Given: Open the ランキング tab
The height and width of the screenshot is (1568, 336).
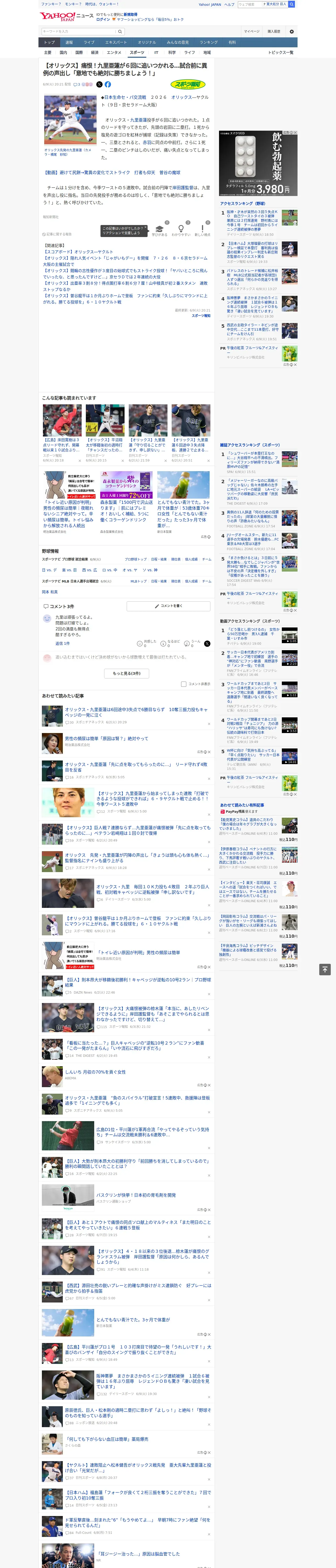Looking at the screenshot, I should [x=209, y=43].
